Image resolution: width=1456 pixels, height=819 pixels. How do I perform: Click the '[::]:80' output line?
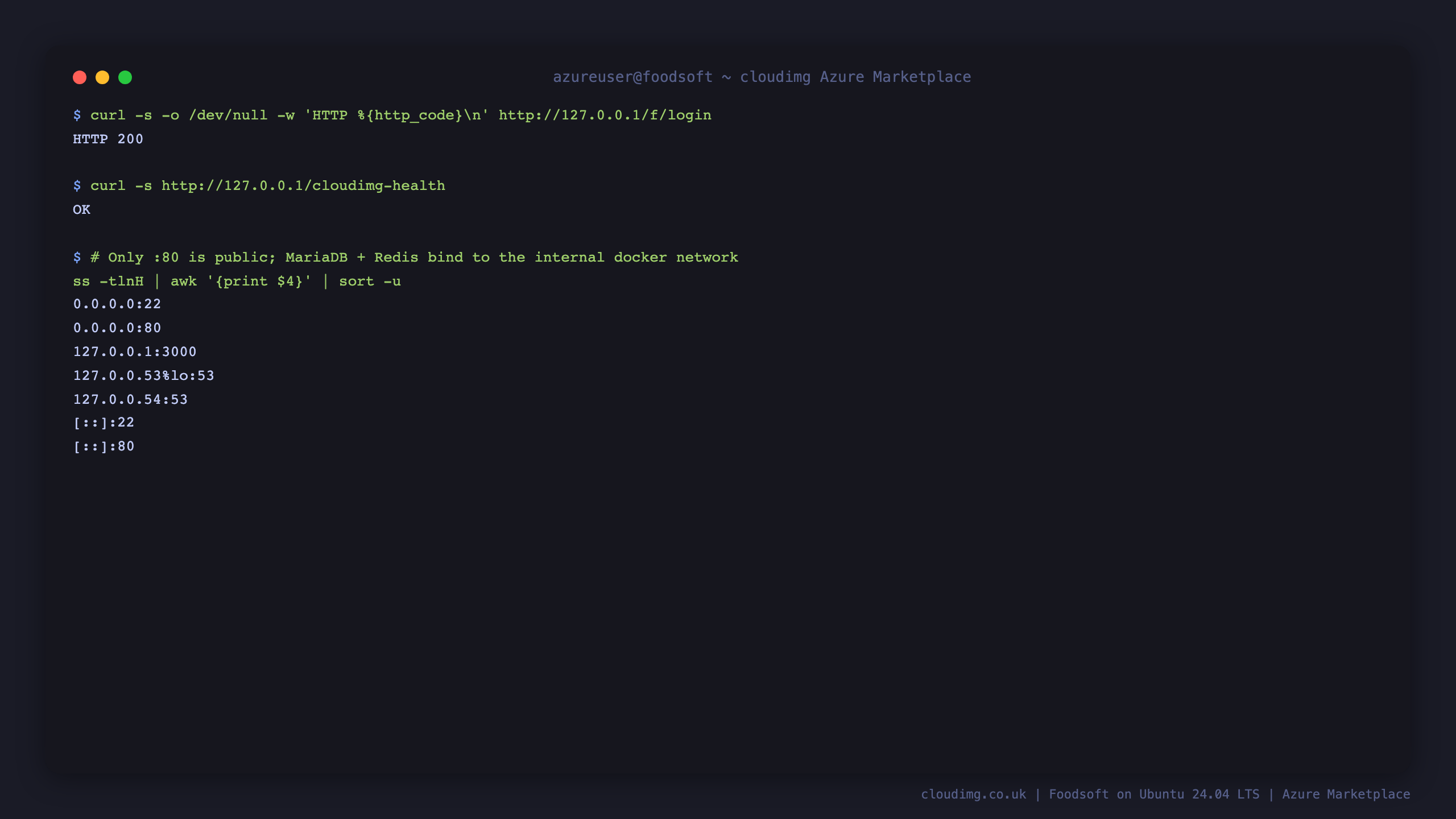[104, 446]
